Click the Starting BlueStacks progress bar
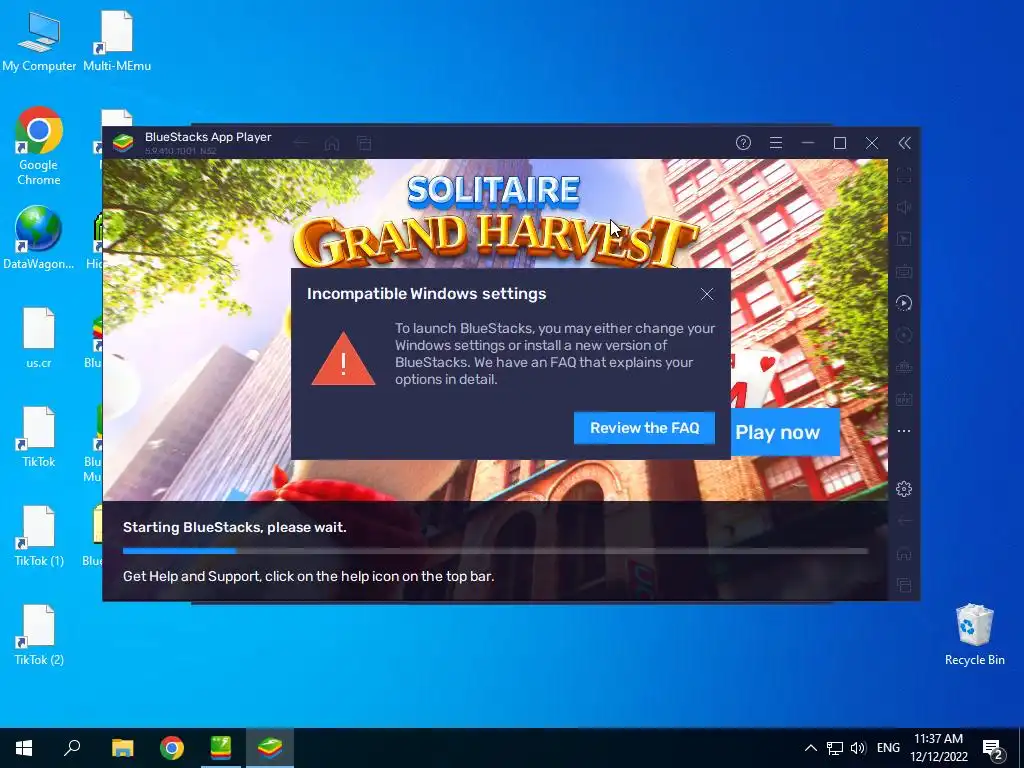 (496, 551)
